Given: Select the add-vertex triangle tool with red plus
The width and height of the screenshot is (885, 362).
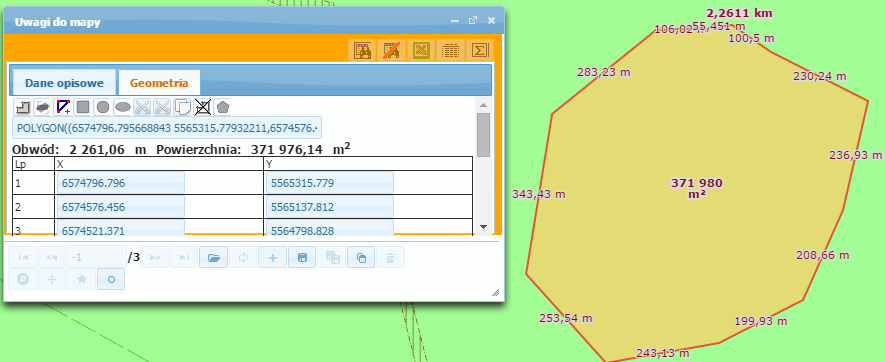Looking at the screenshot, I should 63,107.
